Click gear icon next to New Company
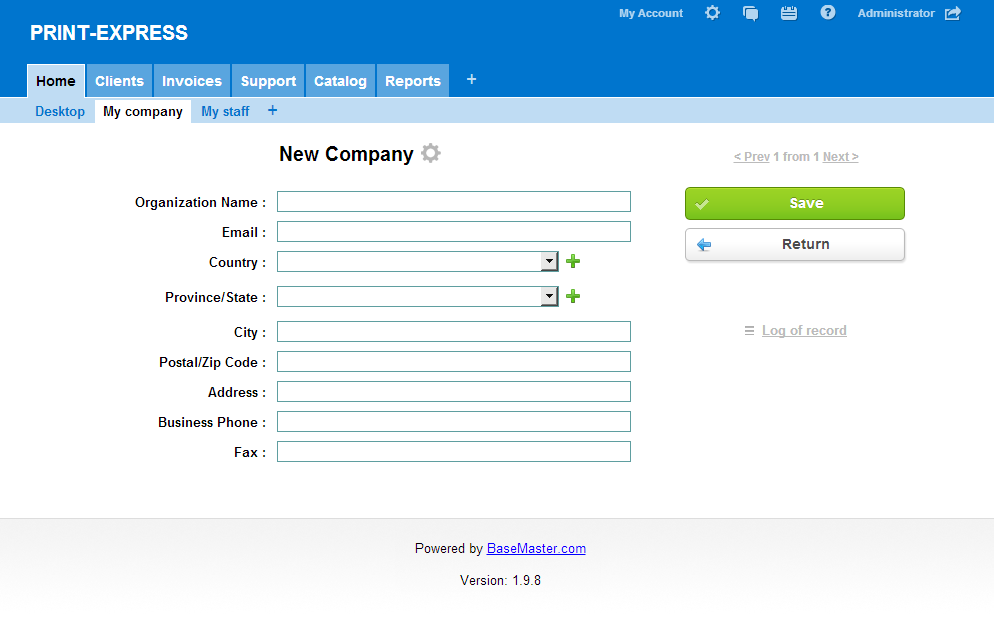Screen dimensions: 994x634 pos(431,153)
